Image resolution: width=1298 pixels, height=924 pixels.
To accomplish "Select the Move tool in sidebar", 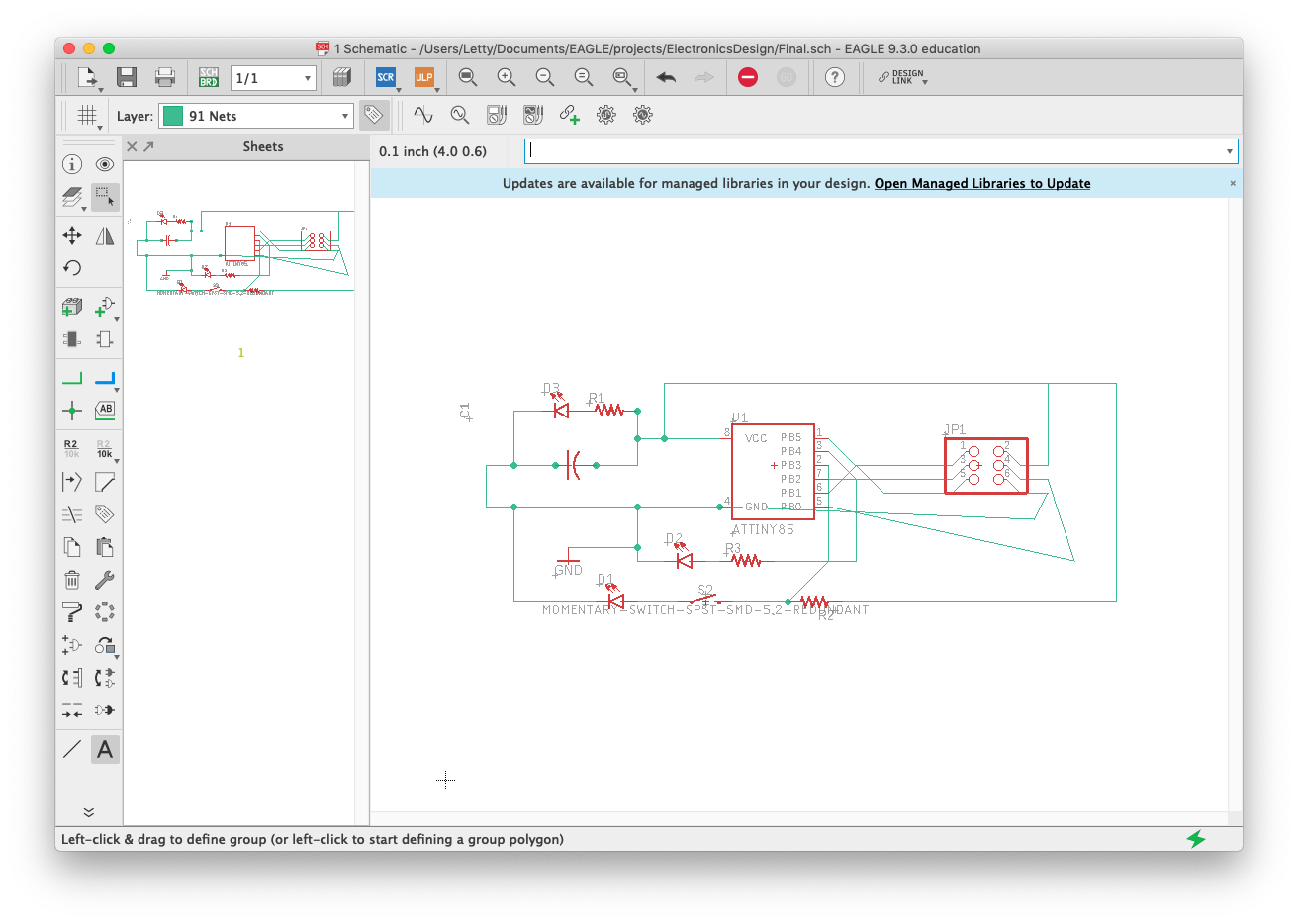I will click(x=72, y=235).
